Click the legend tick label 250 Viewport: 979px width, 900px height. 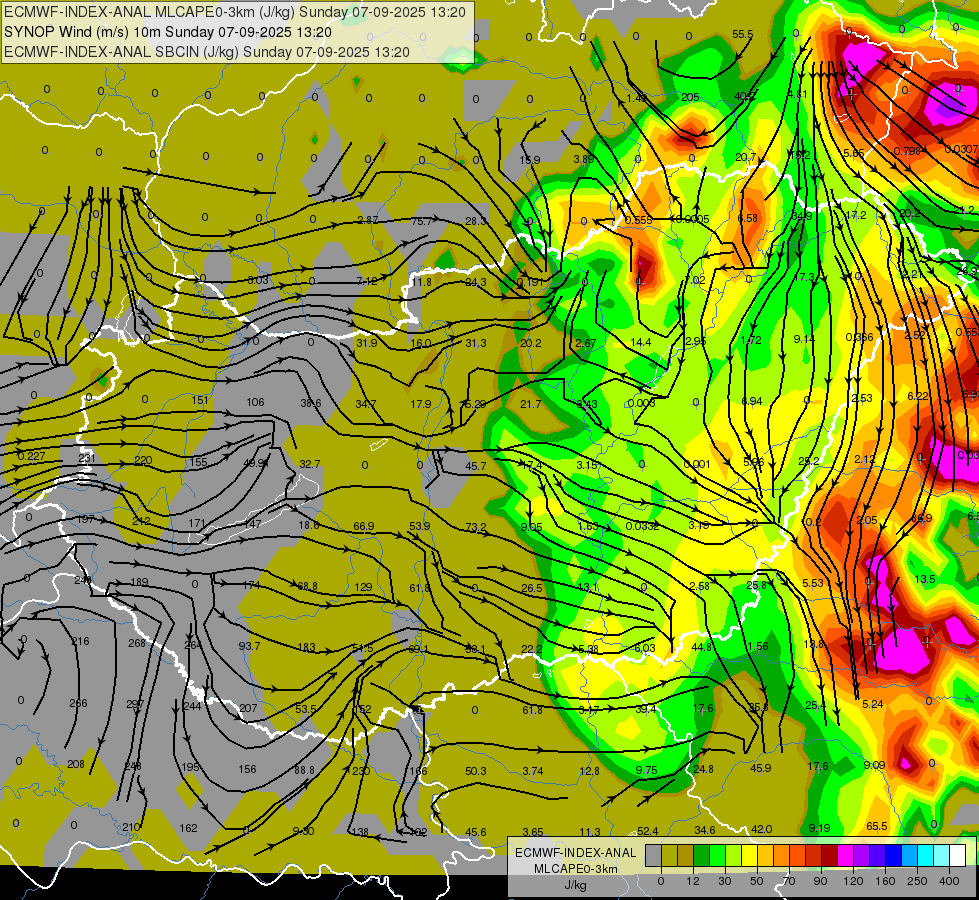coord(917,881)
